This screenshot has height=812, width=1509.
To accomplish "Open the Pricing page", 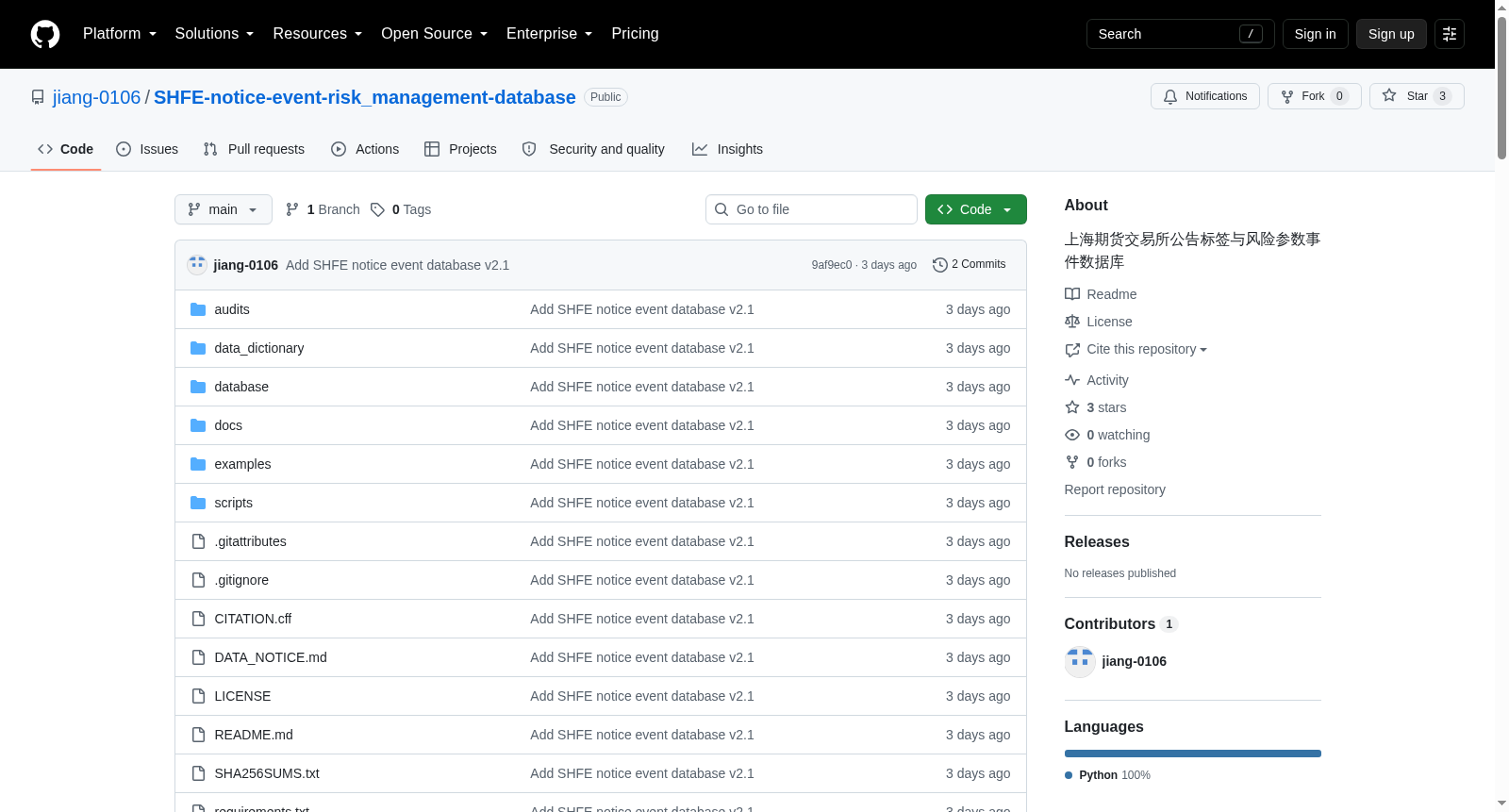I will 635,34.
